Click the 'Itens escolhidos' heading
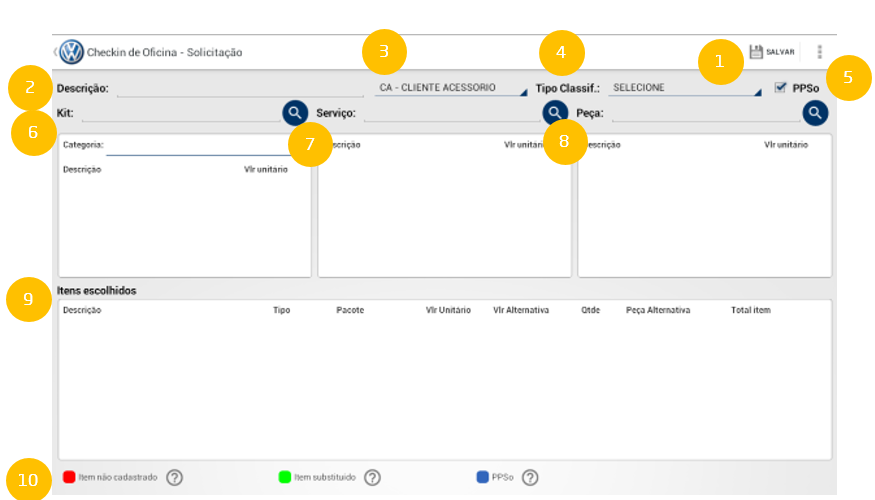 pos(97,291)
